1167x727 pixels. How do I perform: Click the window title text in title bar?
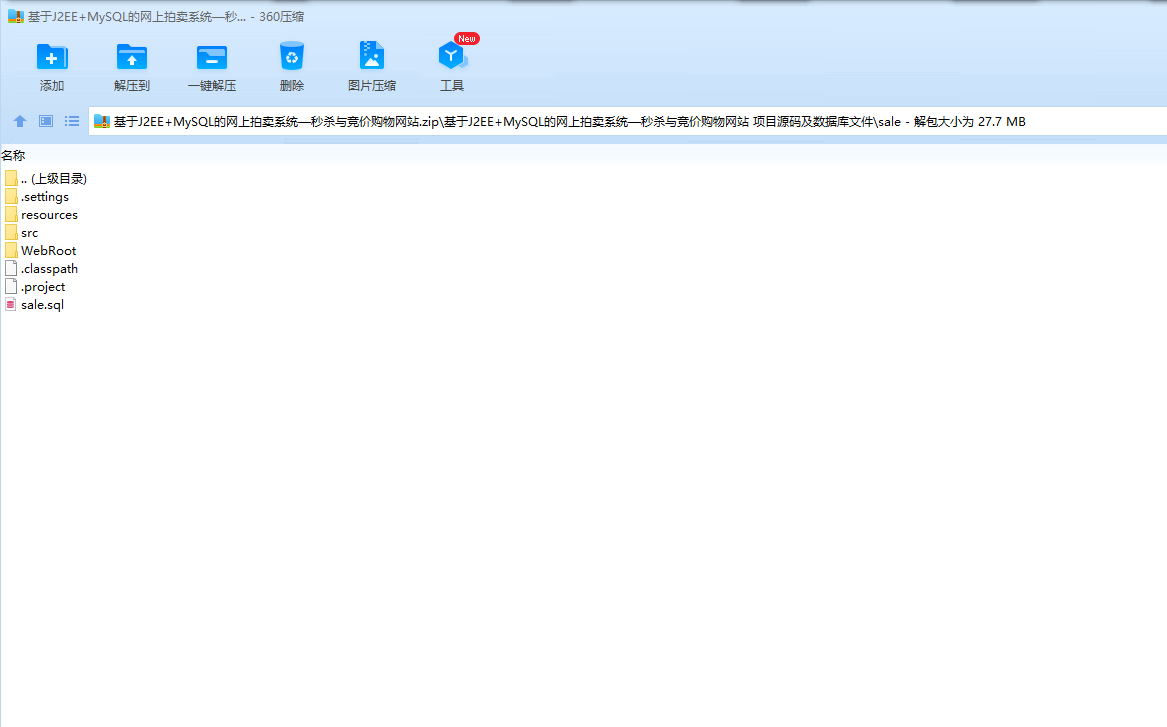166,16
